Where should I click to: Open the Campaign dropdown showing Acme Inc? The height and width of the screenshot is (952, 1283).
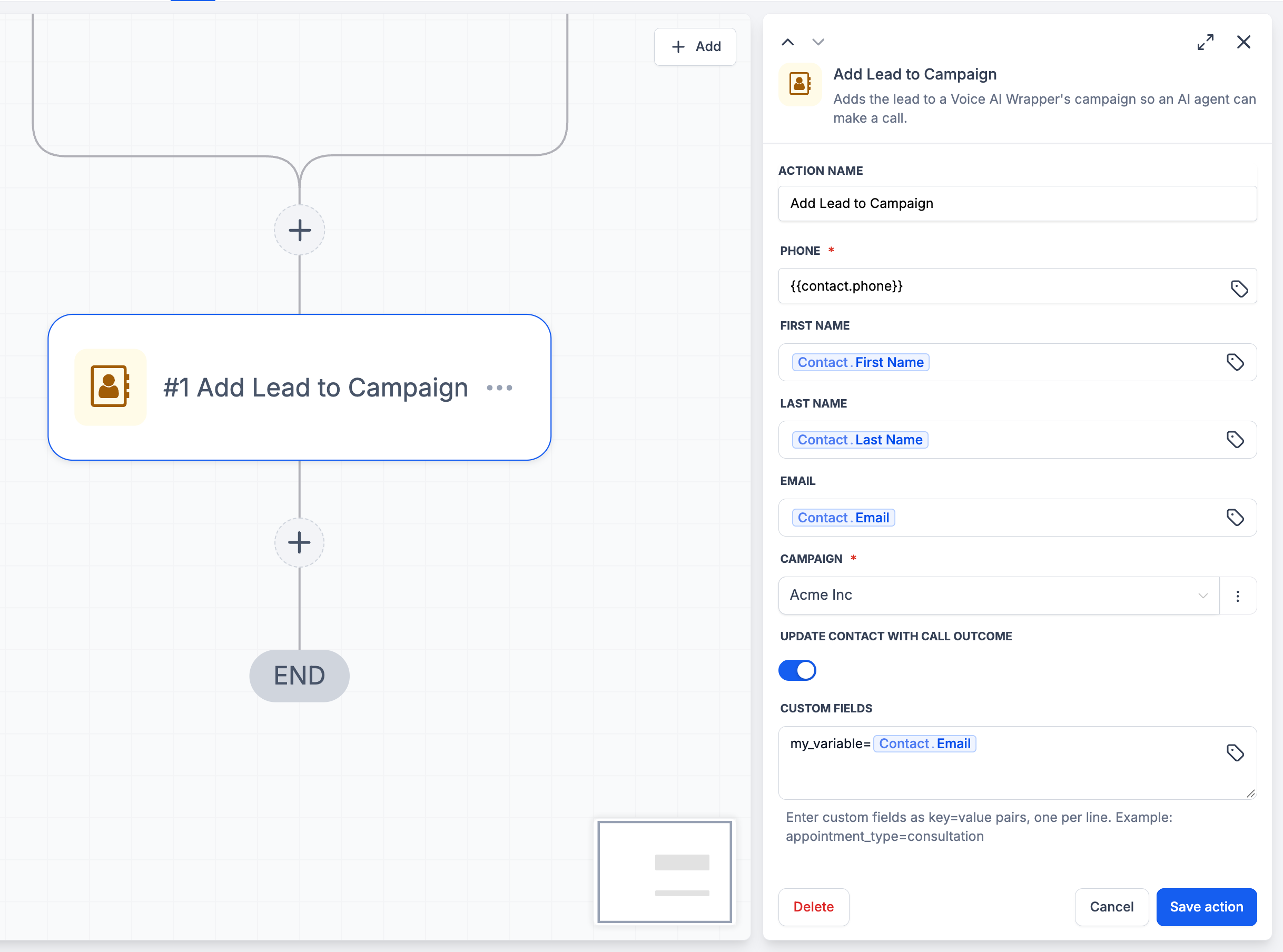998,596
